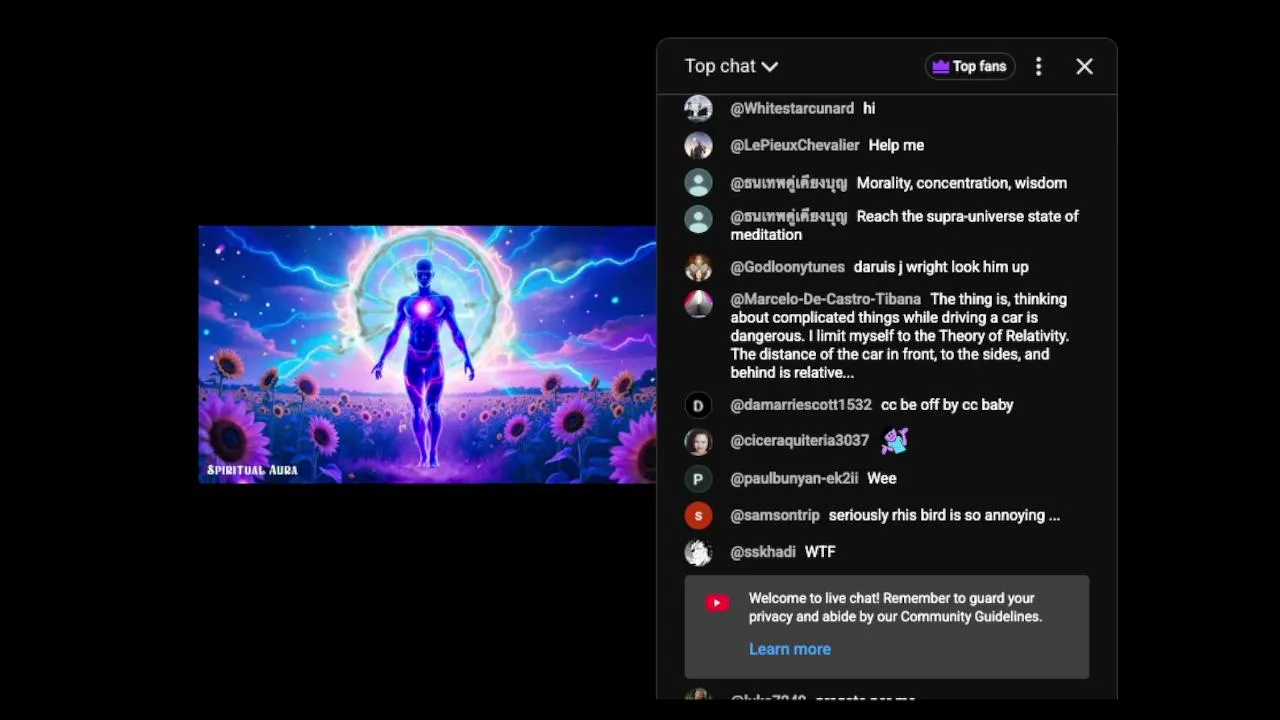1280x720 pixels.
Task: Click the chevron next to Top chat
Action: coord(770,67)
